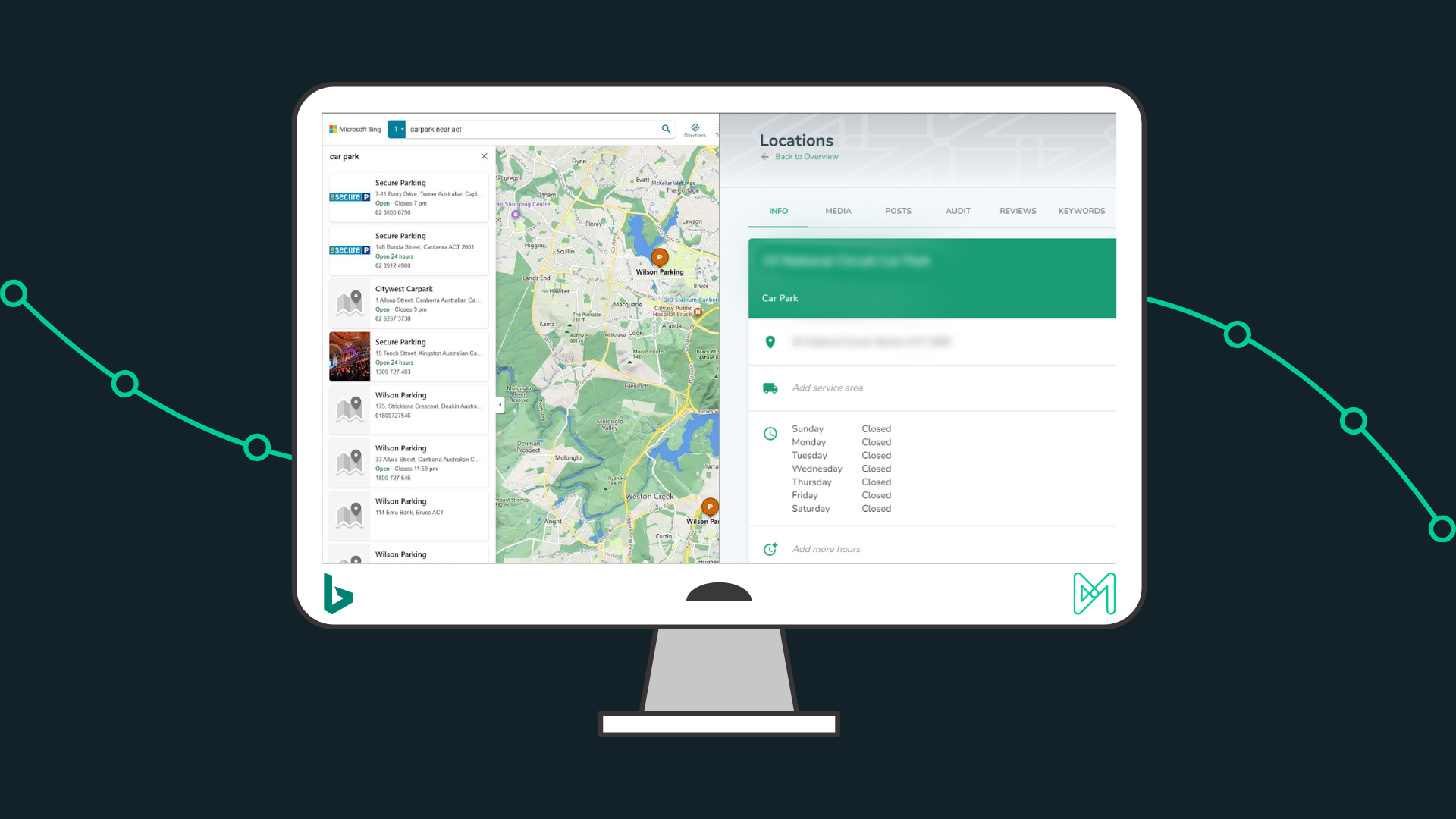
Task: Switch to the MEDIA tab in Locations
Action: pos(837,211)
